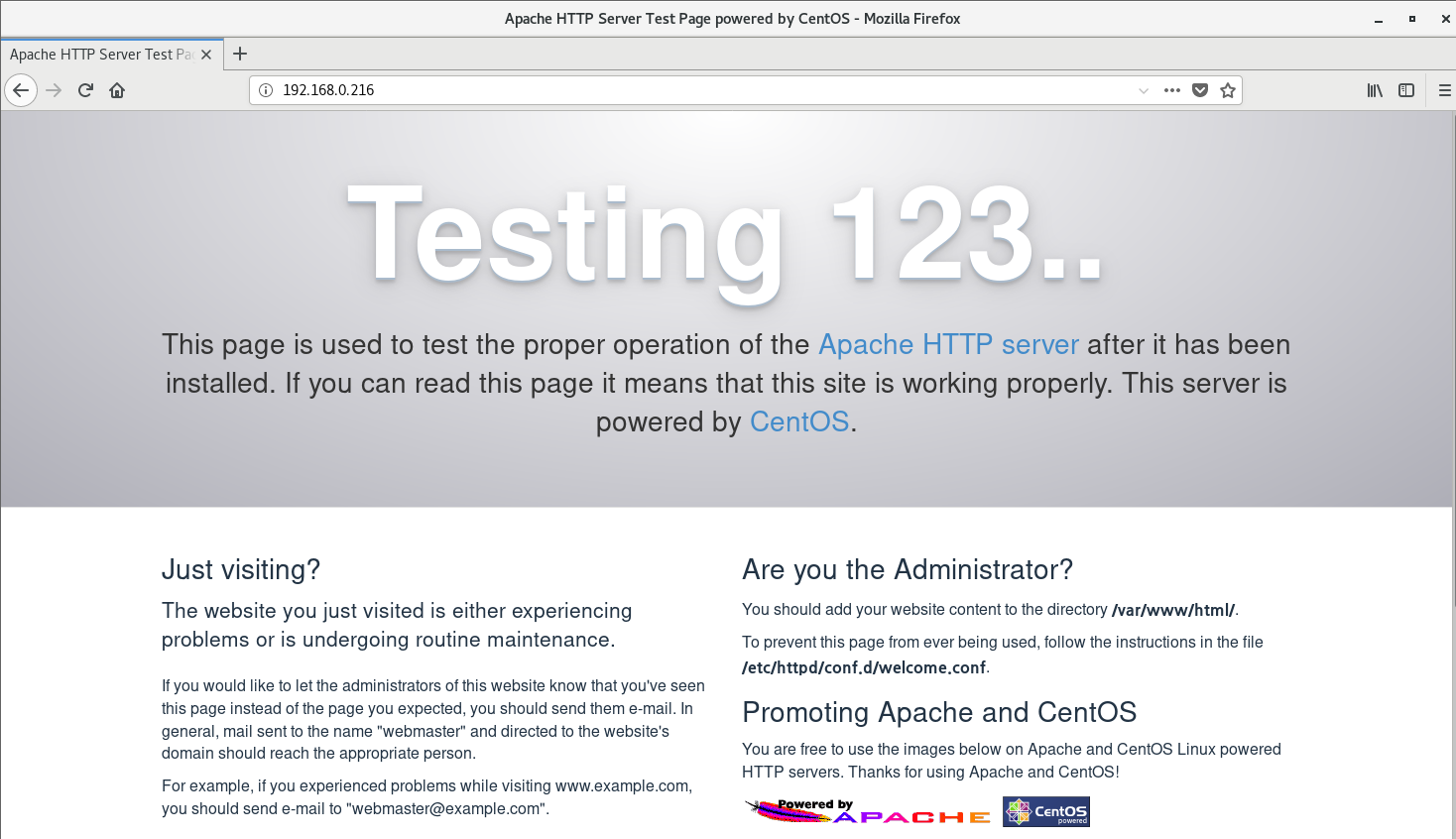Go back one page in Firefox
The height and width of the screenshot is (839, 1456).
tap(21, 90)
